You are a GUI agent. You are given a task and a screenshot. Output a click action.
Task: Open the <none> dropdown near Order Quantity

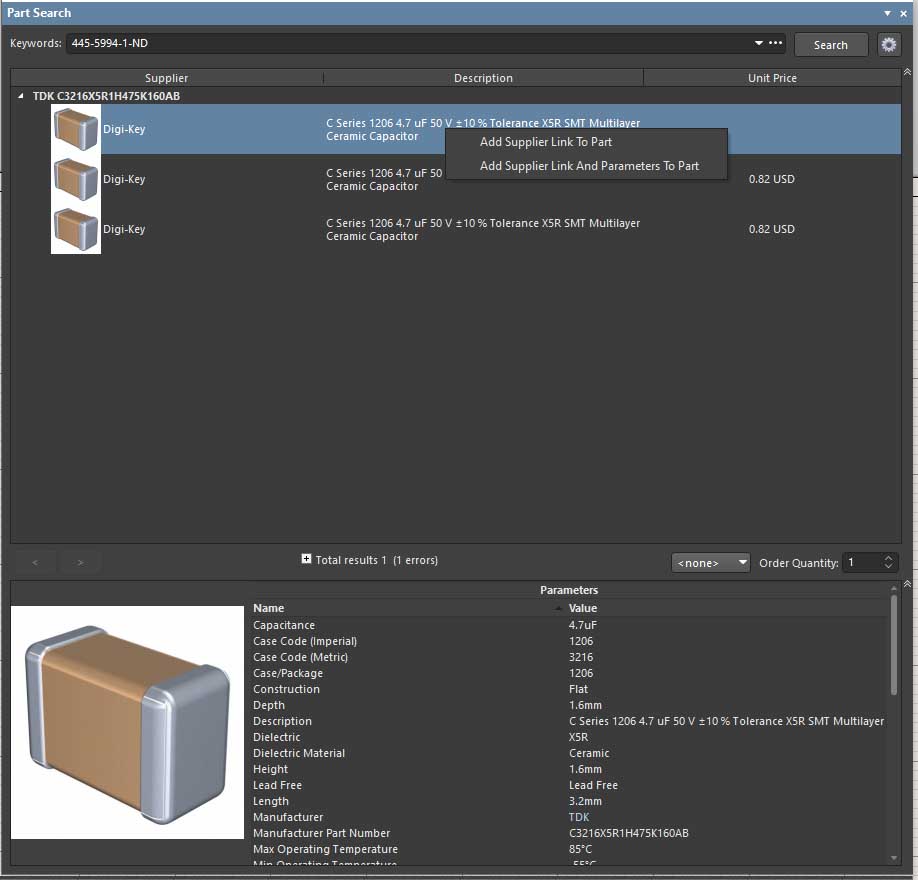coord(711,563)
